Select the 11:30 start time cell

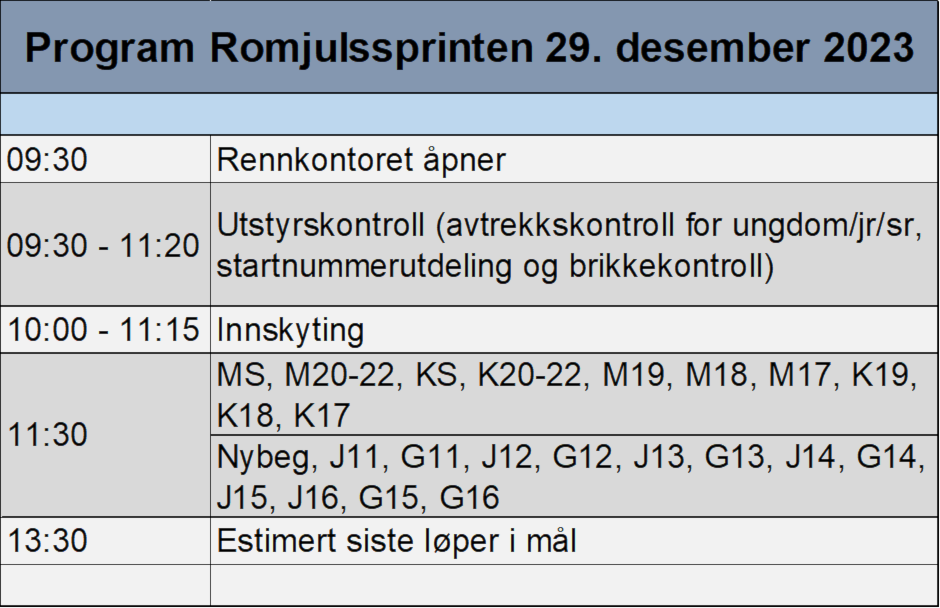tap(105, 435)
